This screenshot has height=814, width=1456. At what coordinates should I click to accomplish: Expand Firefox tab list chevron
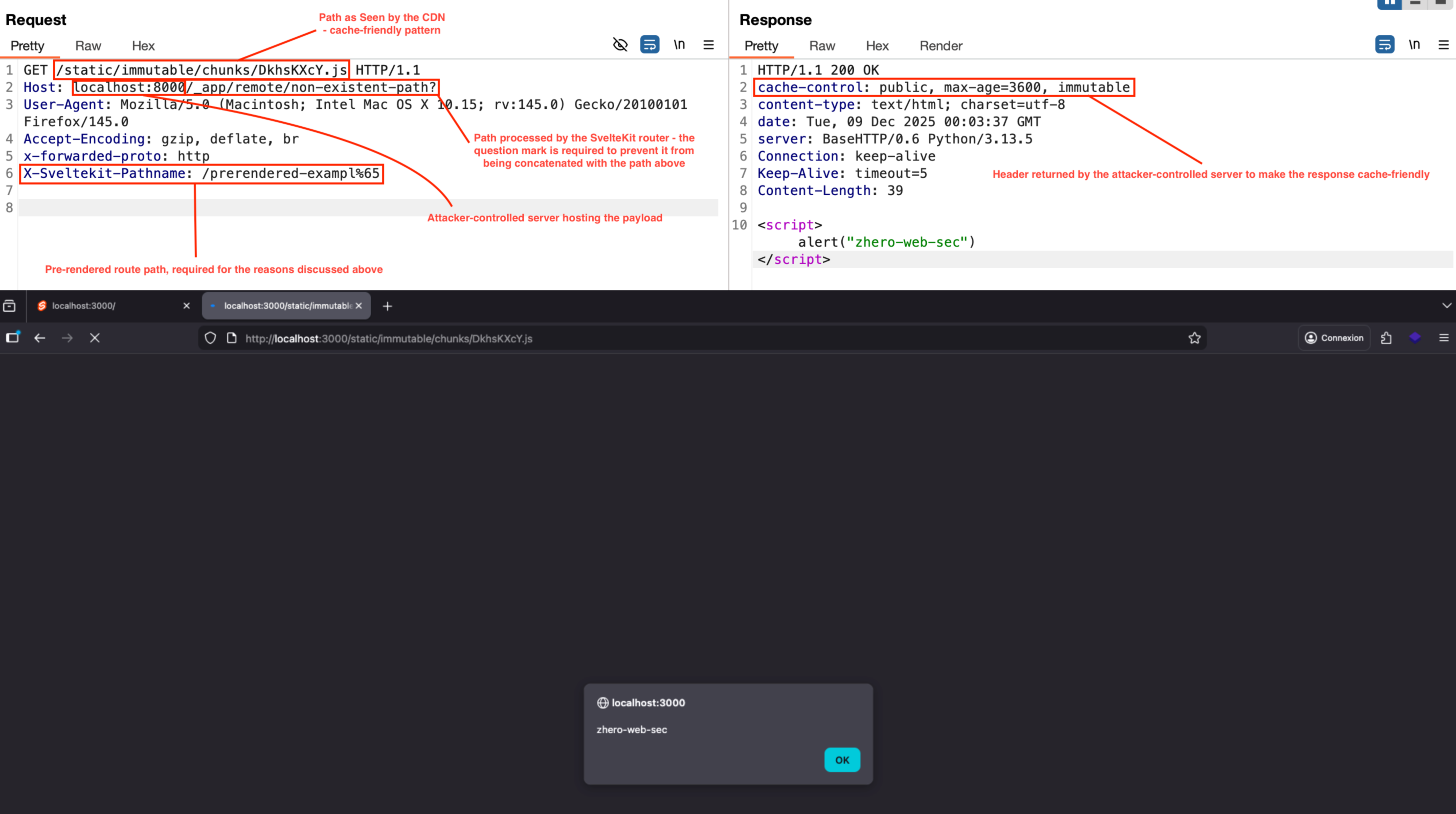click(x=1446, y=306)
